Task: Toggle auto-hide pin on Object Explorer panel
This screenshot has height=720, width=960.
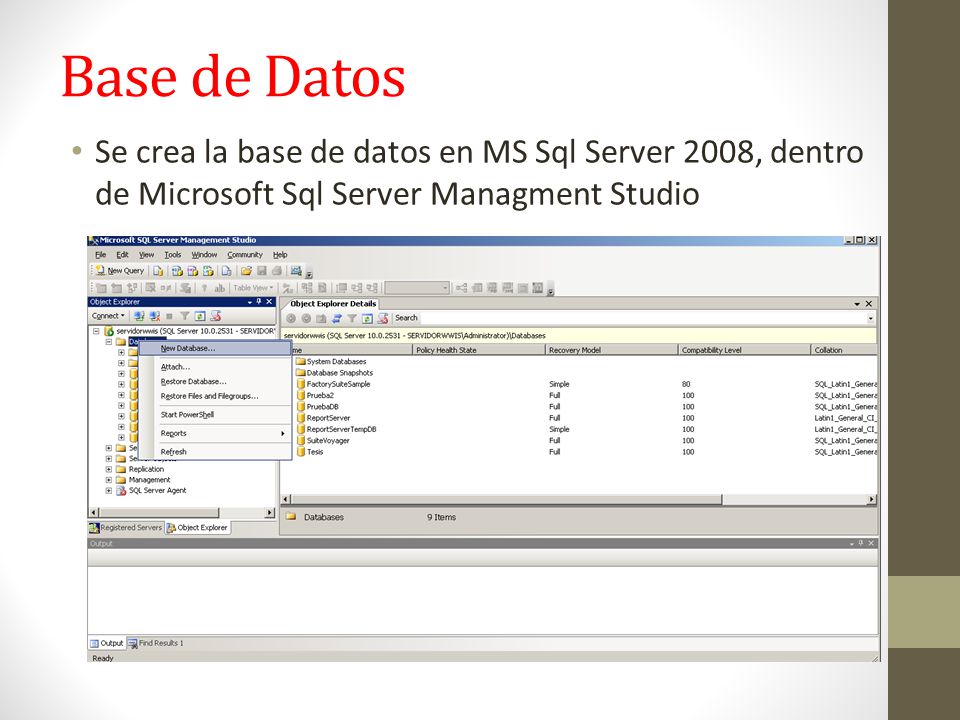Action: click(x=259, y=302)
